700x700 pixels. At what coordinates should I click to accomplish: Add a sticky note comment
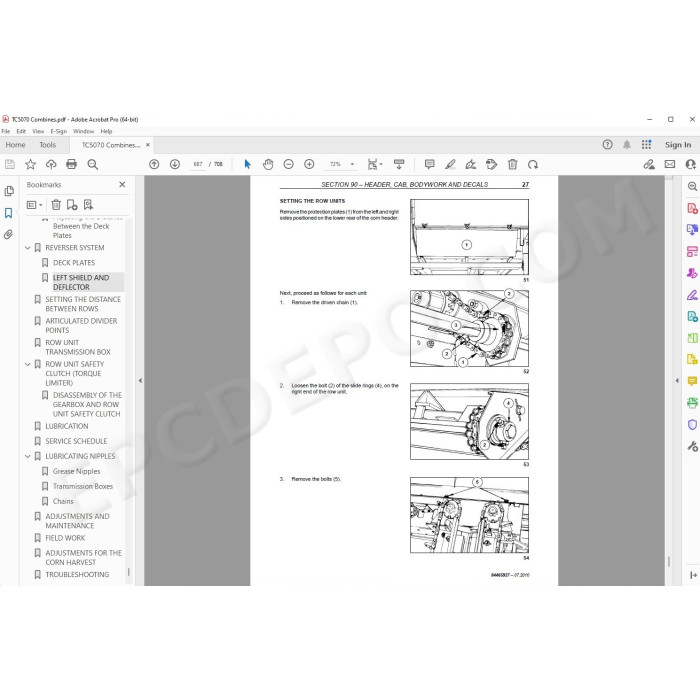coord(429,164)
